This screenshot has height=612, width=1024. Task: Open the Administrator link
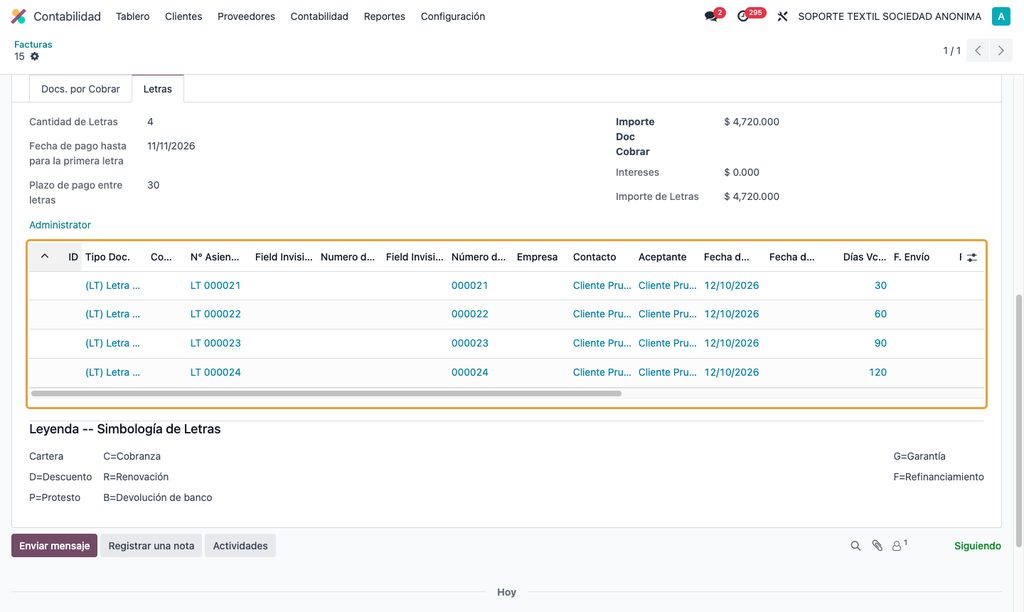[x=60, y=225]
